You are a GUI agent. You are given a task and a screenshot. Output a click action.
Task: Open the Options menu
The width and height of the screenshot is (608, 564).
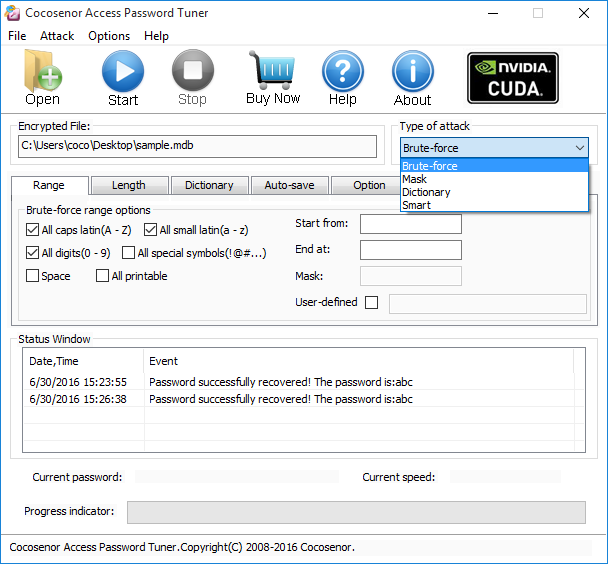coord(109,36)
